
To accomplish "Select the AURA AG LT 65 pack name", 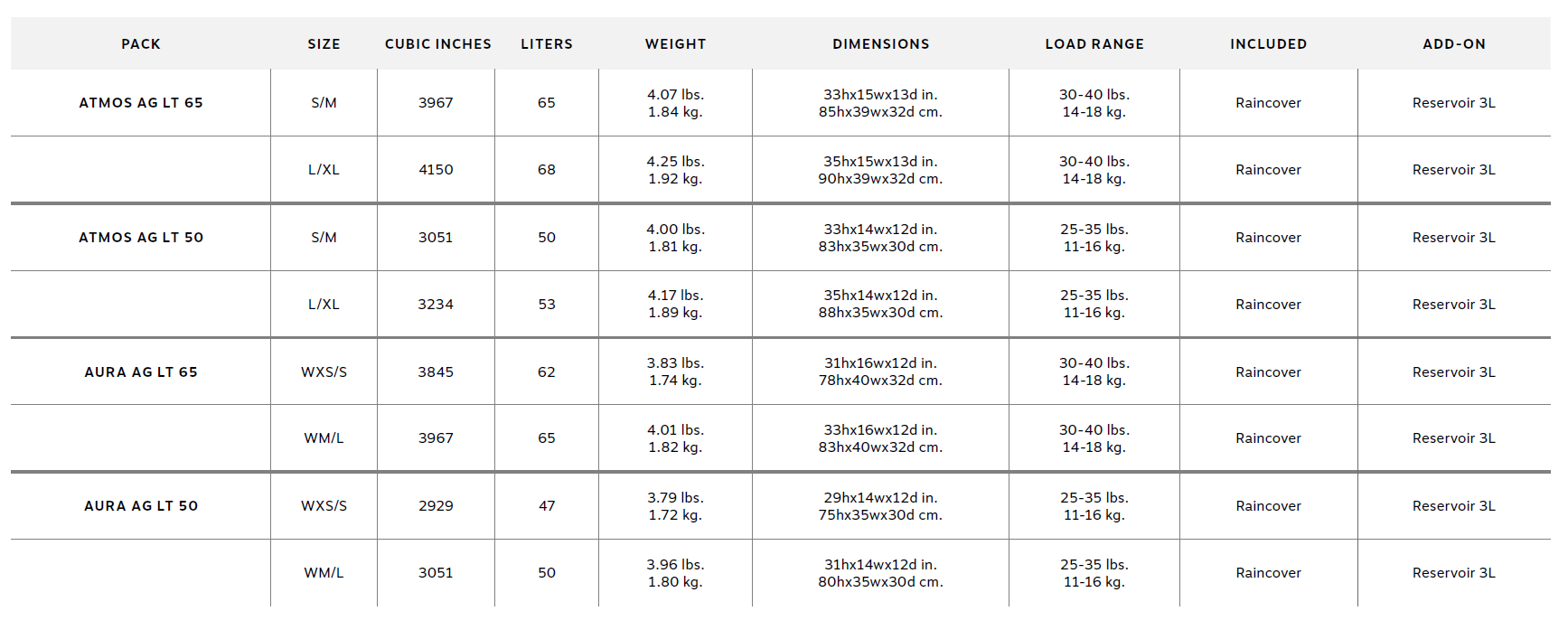I will click(141, 372).
